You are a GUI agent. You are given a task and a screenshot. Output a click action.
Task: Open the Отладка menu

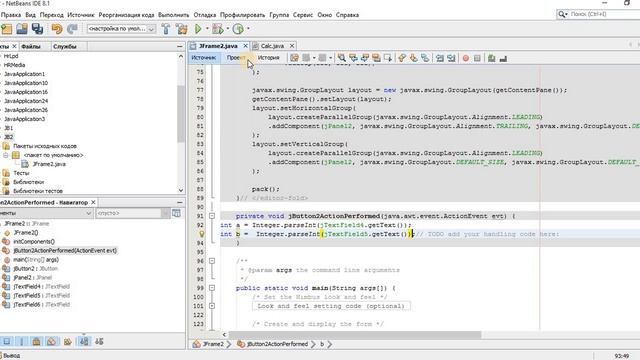click(x=204, y=15)
